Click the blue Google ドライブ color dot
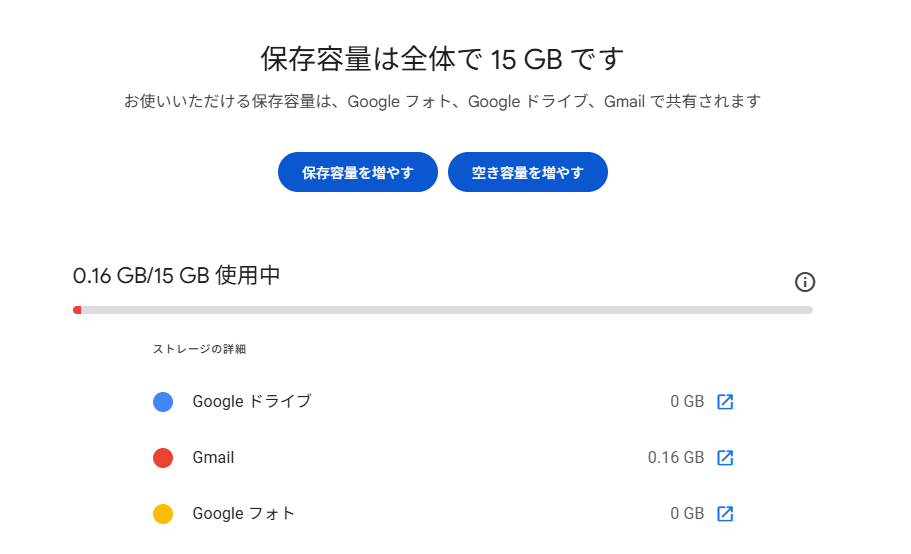 tap(163, 402)
